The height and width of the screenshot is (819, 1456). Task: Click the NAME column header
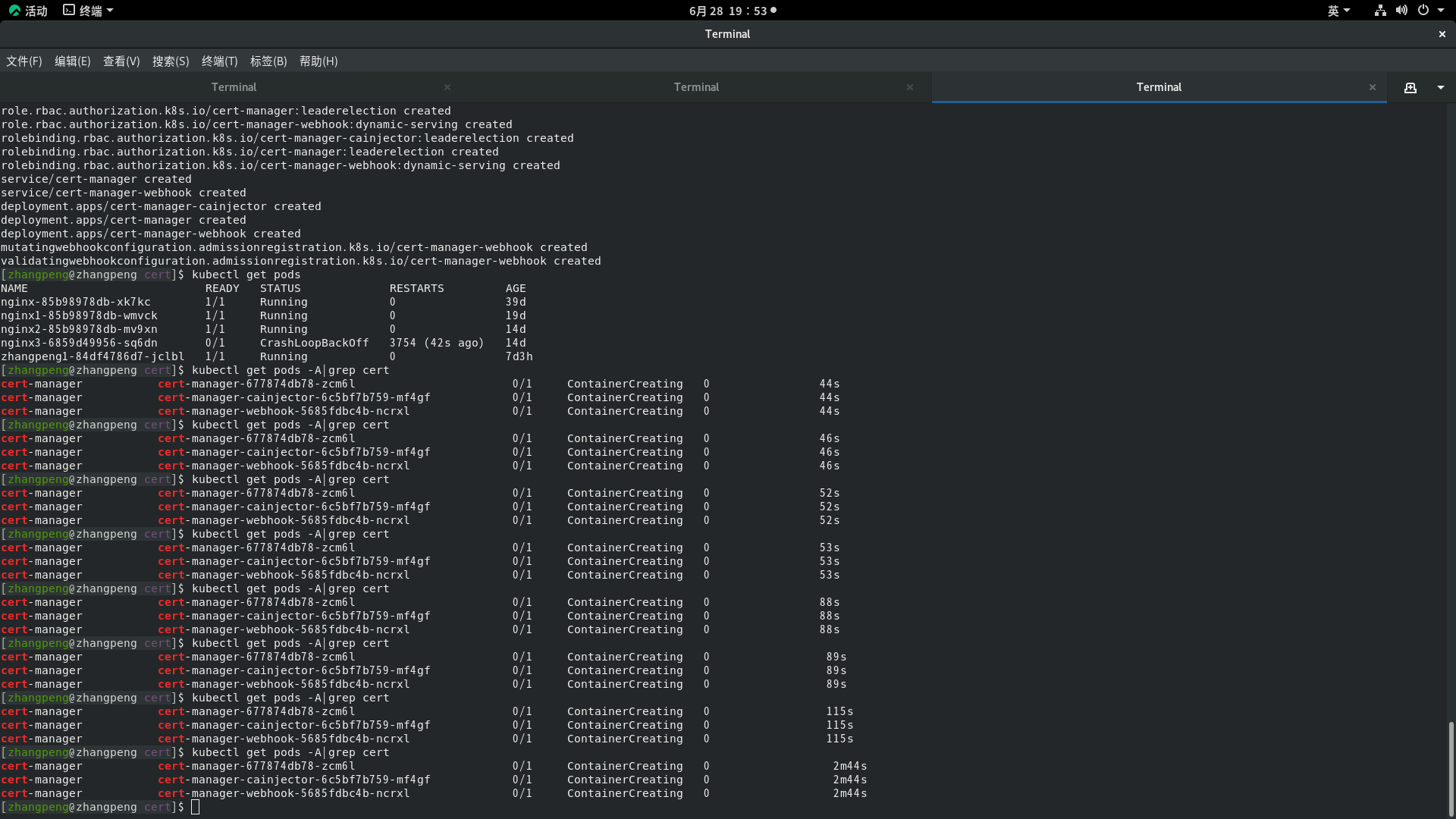[14, 288]
